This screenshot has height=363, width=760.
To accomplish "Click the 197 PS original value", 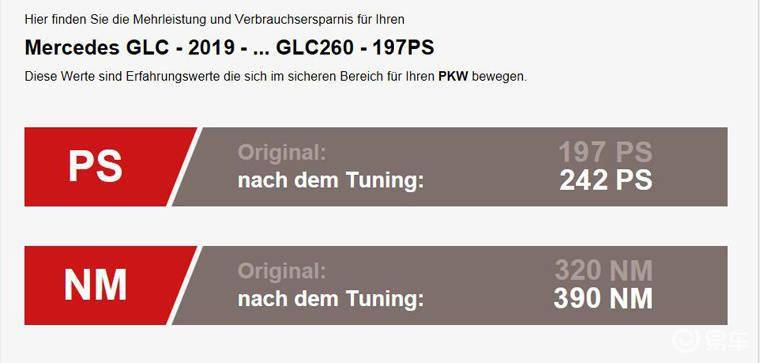I will pos(606,152).
